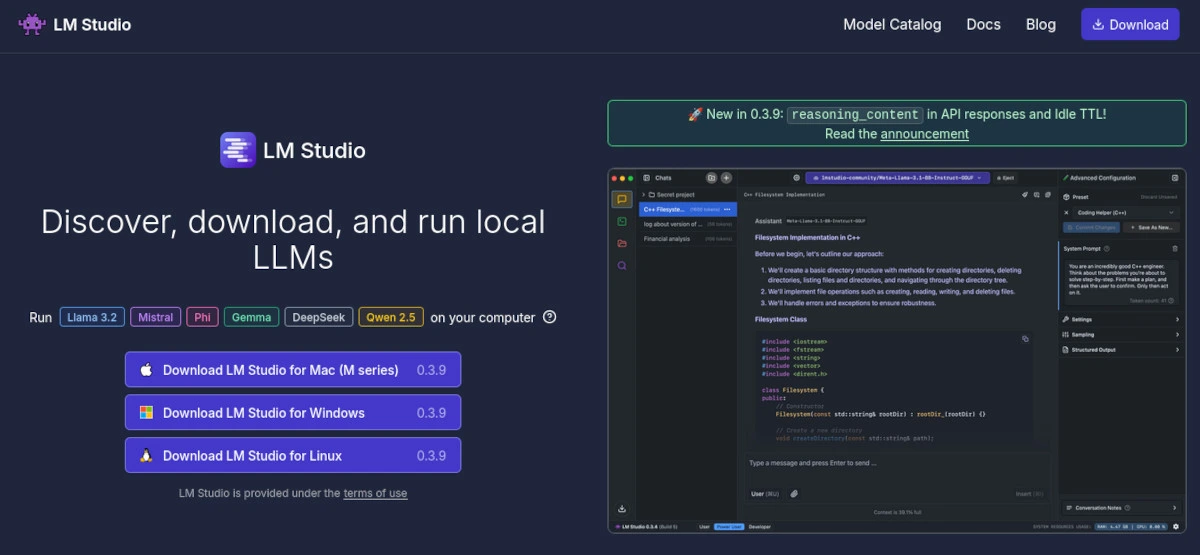
Task: Click the trash icon next to System Prompt
Action: [x=1175, y=248]
